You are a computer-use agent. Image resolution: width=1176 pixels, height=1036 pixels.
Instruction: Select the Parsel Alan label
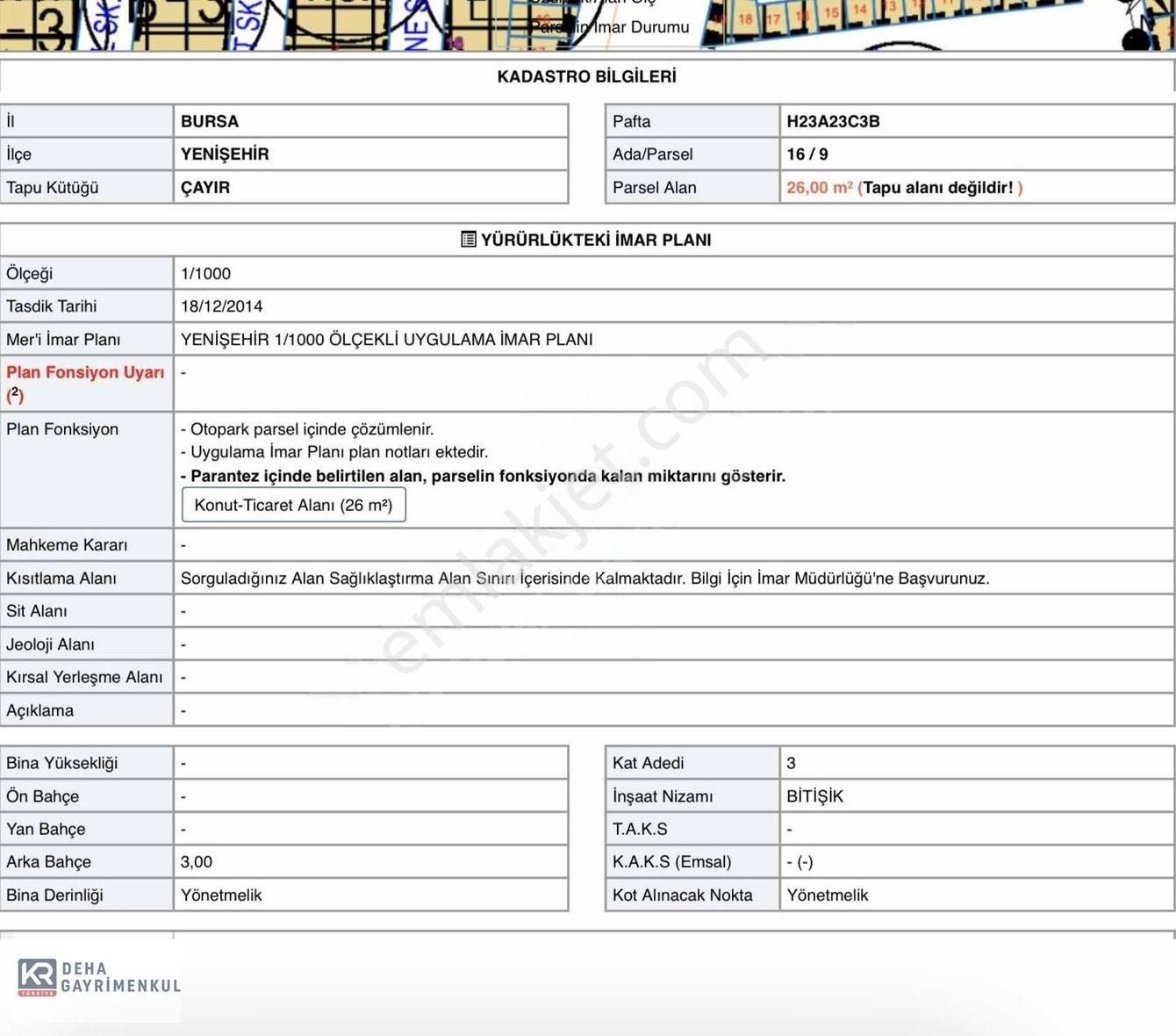pos(655,187)
